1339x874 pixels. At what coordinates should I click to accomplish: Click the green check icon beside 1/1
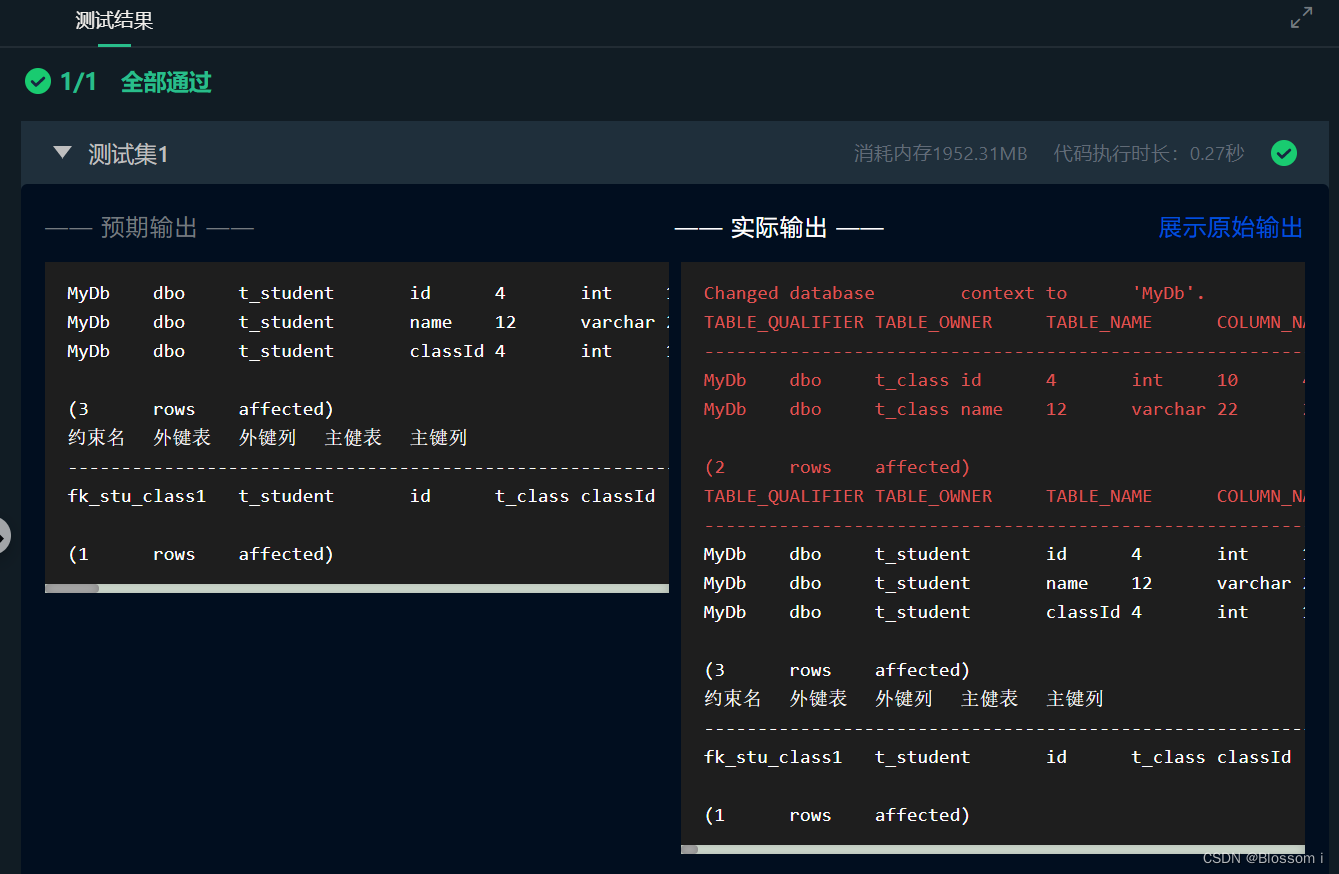click(38, 81)
